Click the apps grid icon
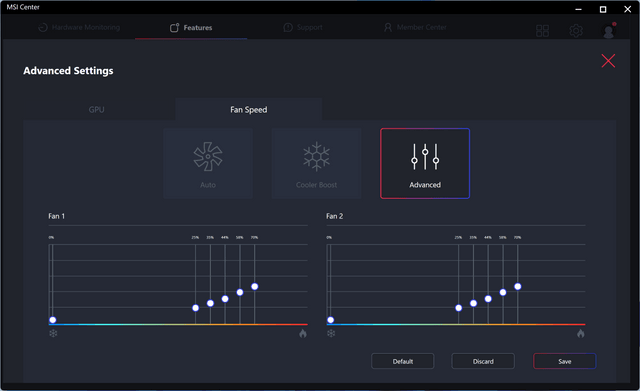 tap(542, 31)
